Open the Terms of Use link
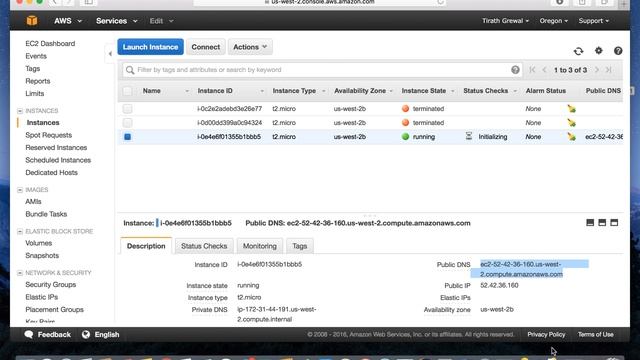640x360 pixels. point(596,335)
